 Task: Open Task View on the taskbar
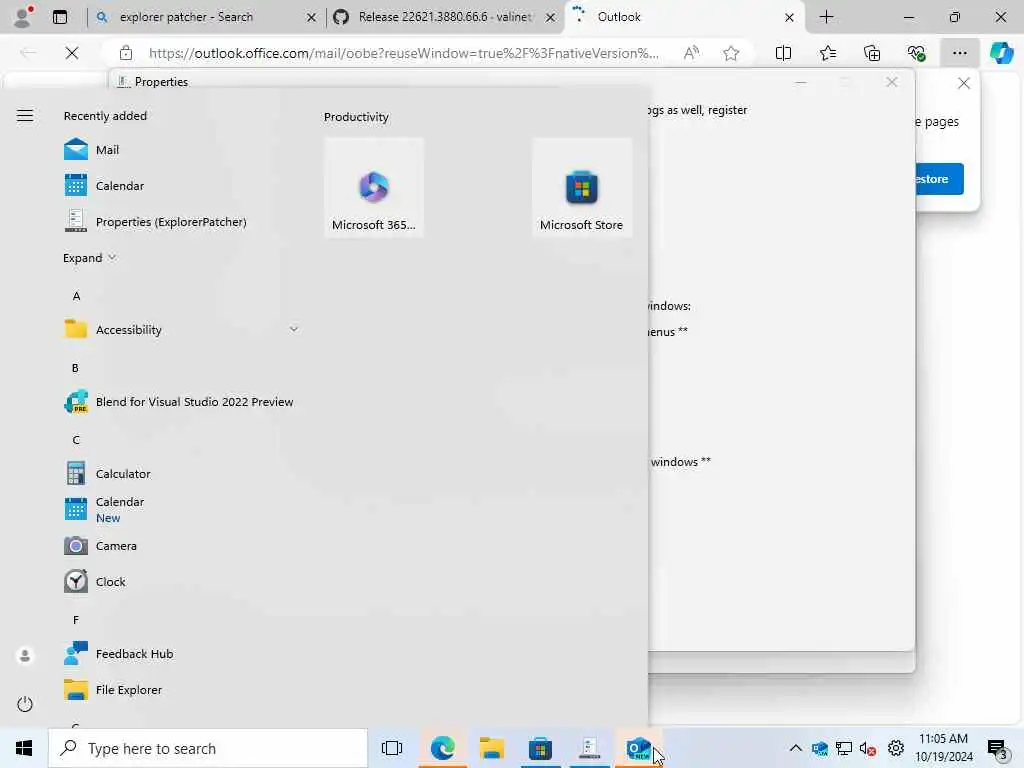pos(392,748)
